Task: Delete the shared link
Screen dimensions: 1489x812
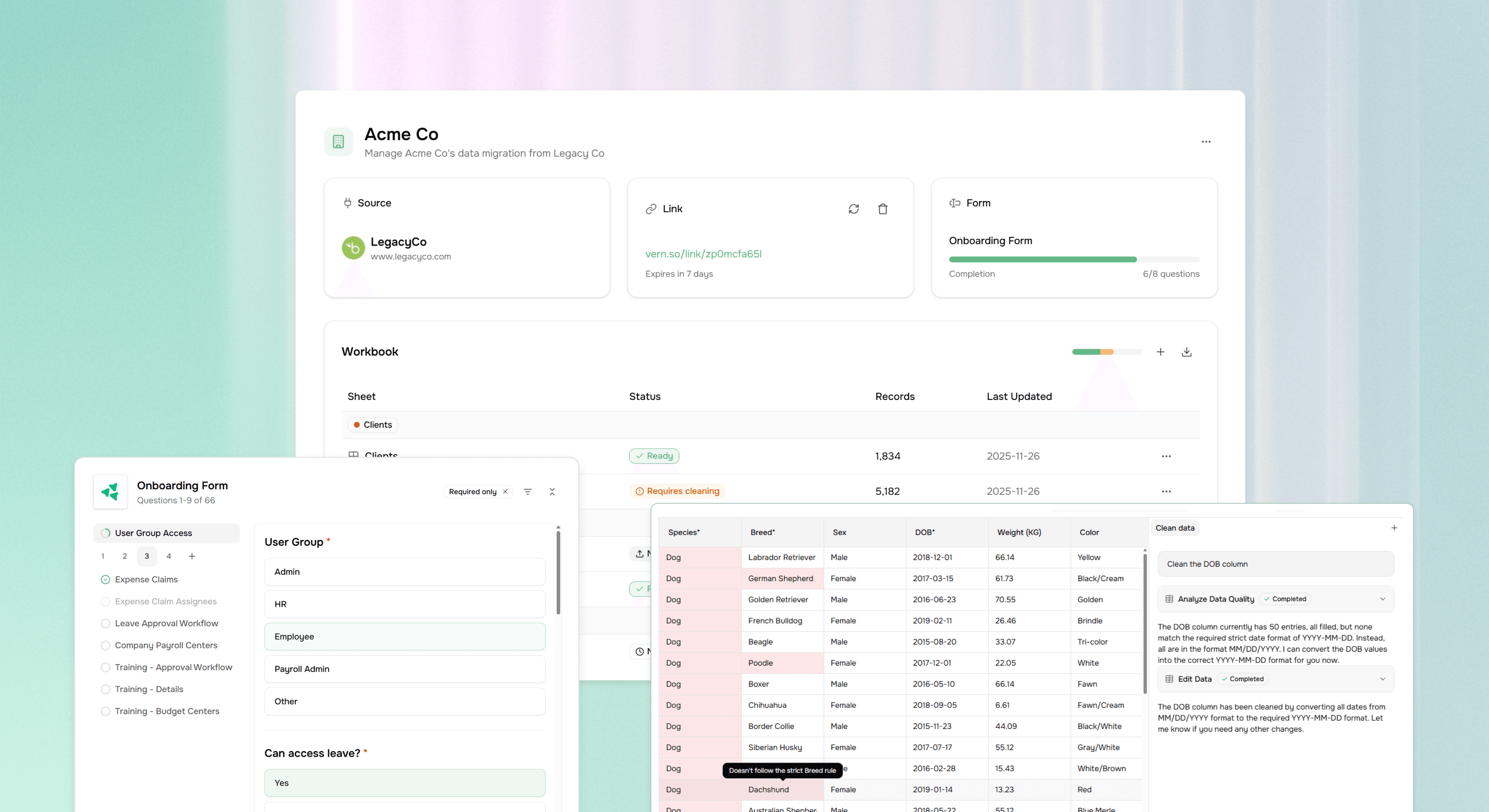Action: [883, 209]
